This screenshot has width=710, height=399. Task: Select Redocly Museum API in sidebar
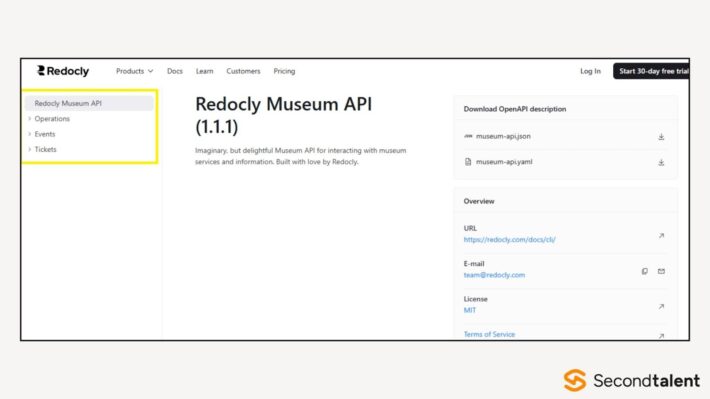tap(89, 103)
